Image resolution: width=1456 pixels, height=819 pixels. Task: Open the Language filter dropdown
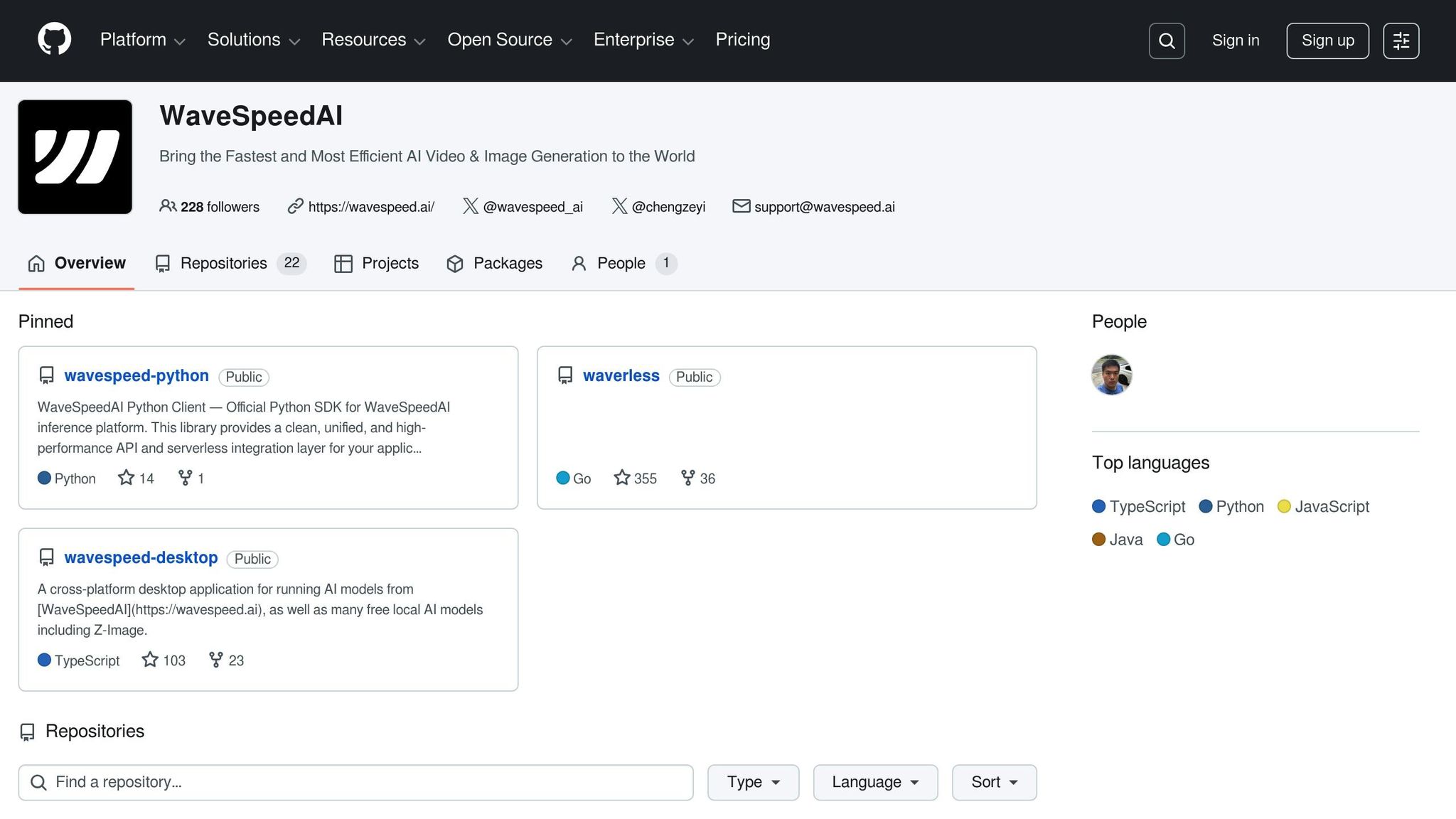pos(875,782)
